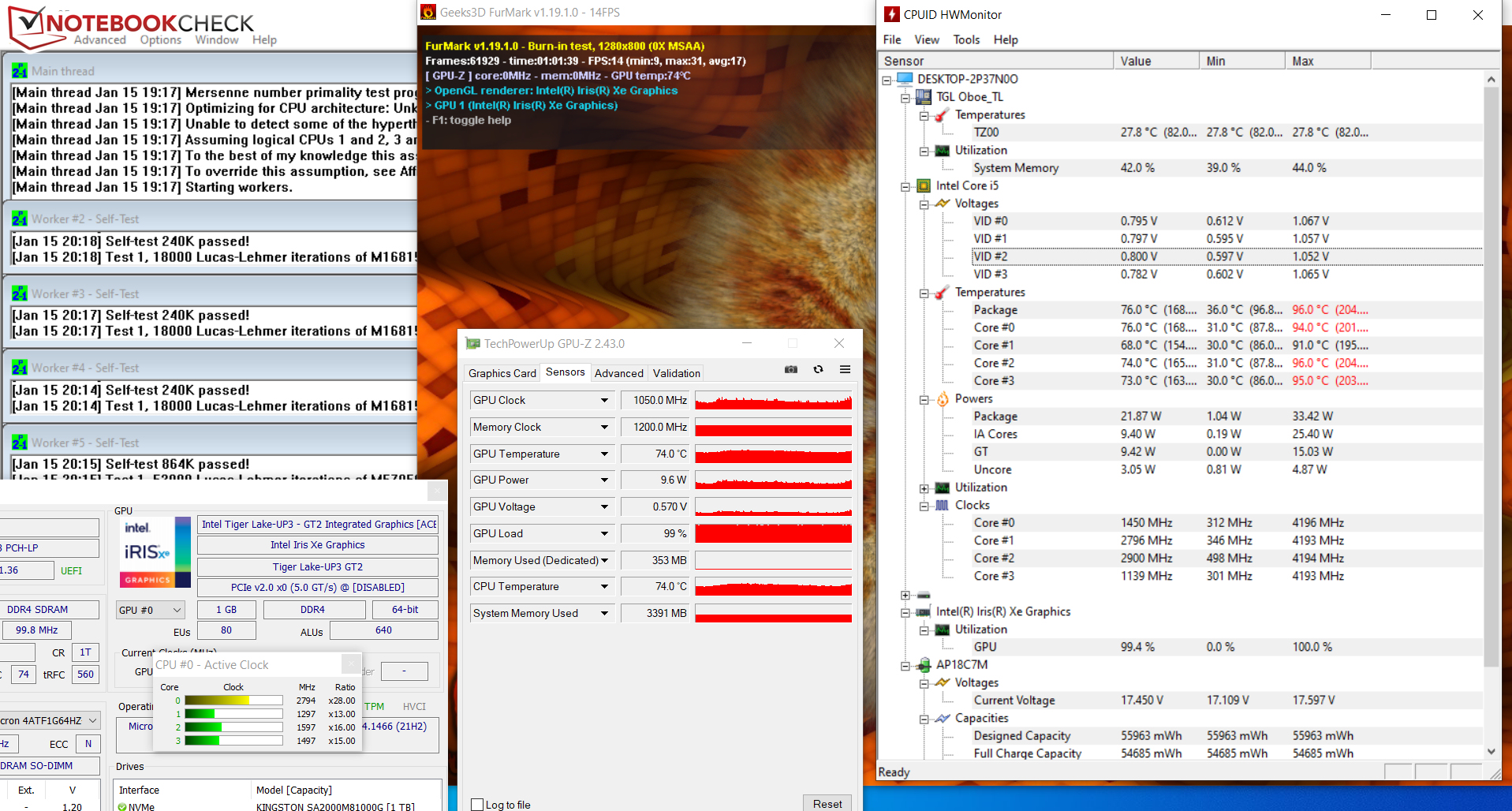Switch to the Validation tab in GPU-Z
1512x811 pixels.
[x=677, y=373]
